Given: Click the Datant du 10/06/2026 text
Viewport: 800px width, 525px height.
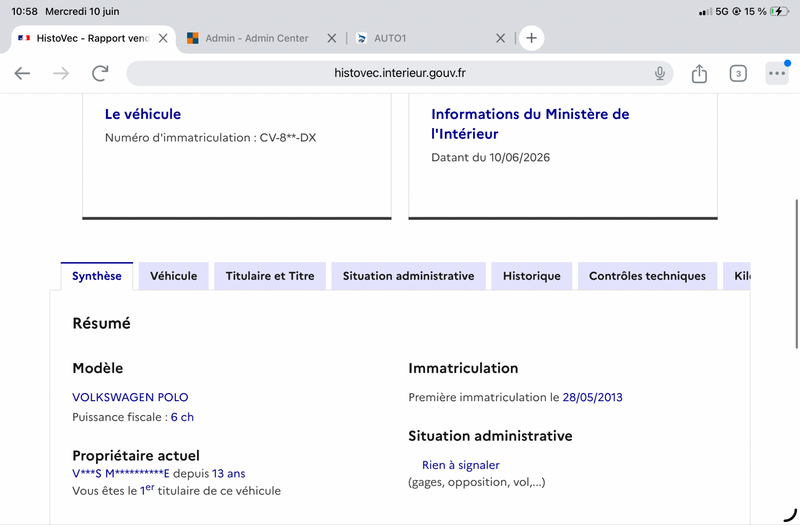Looking at the screenshot, I should click(x=490, y=157).
